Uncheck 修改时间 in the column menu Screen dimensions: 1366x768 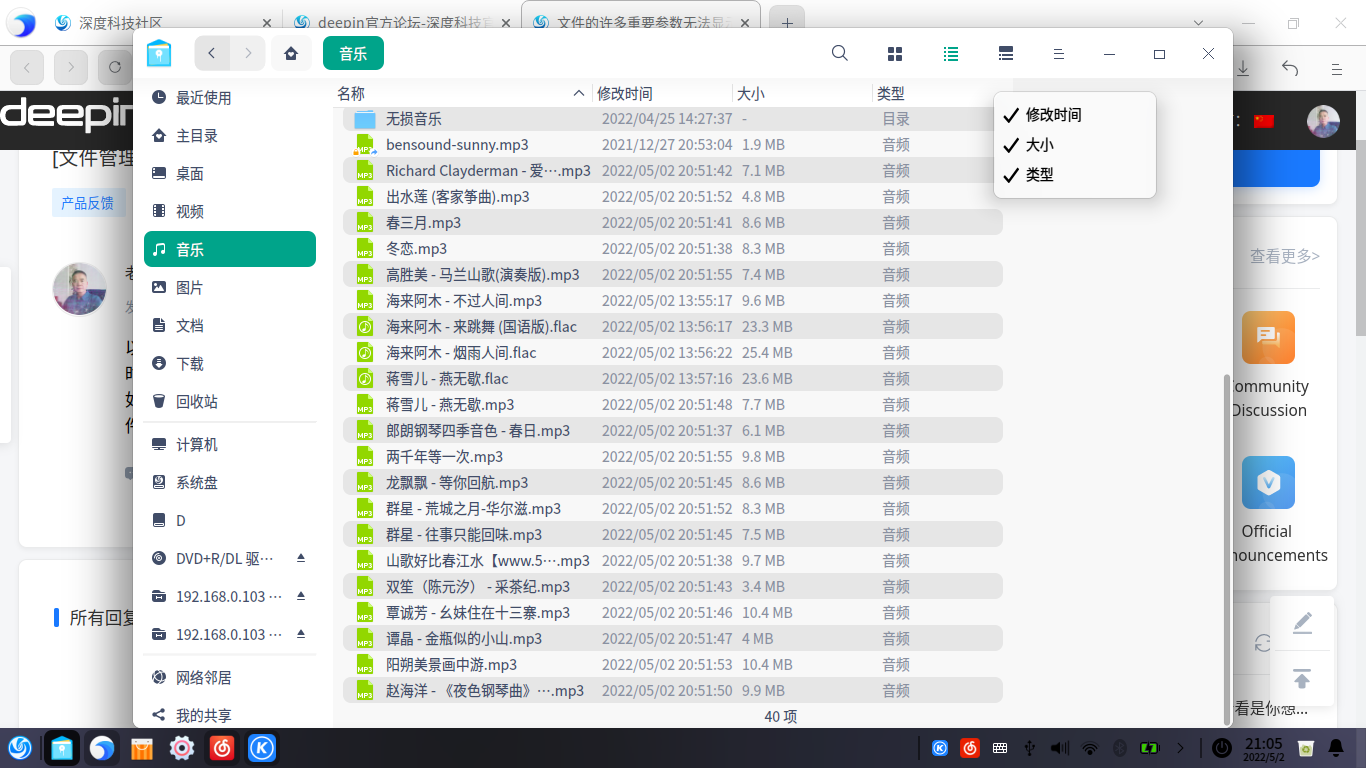coord(1051,114)
